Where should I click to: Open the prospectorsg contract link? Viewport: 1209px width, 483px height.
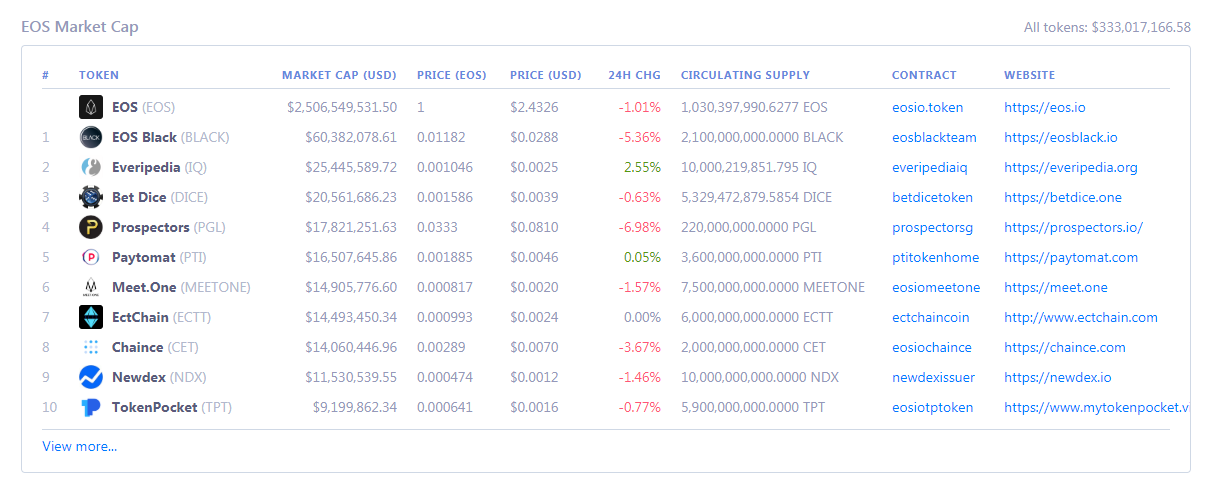(x=933, y=227)
